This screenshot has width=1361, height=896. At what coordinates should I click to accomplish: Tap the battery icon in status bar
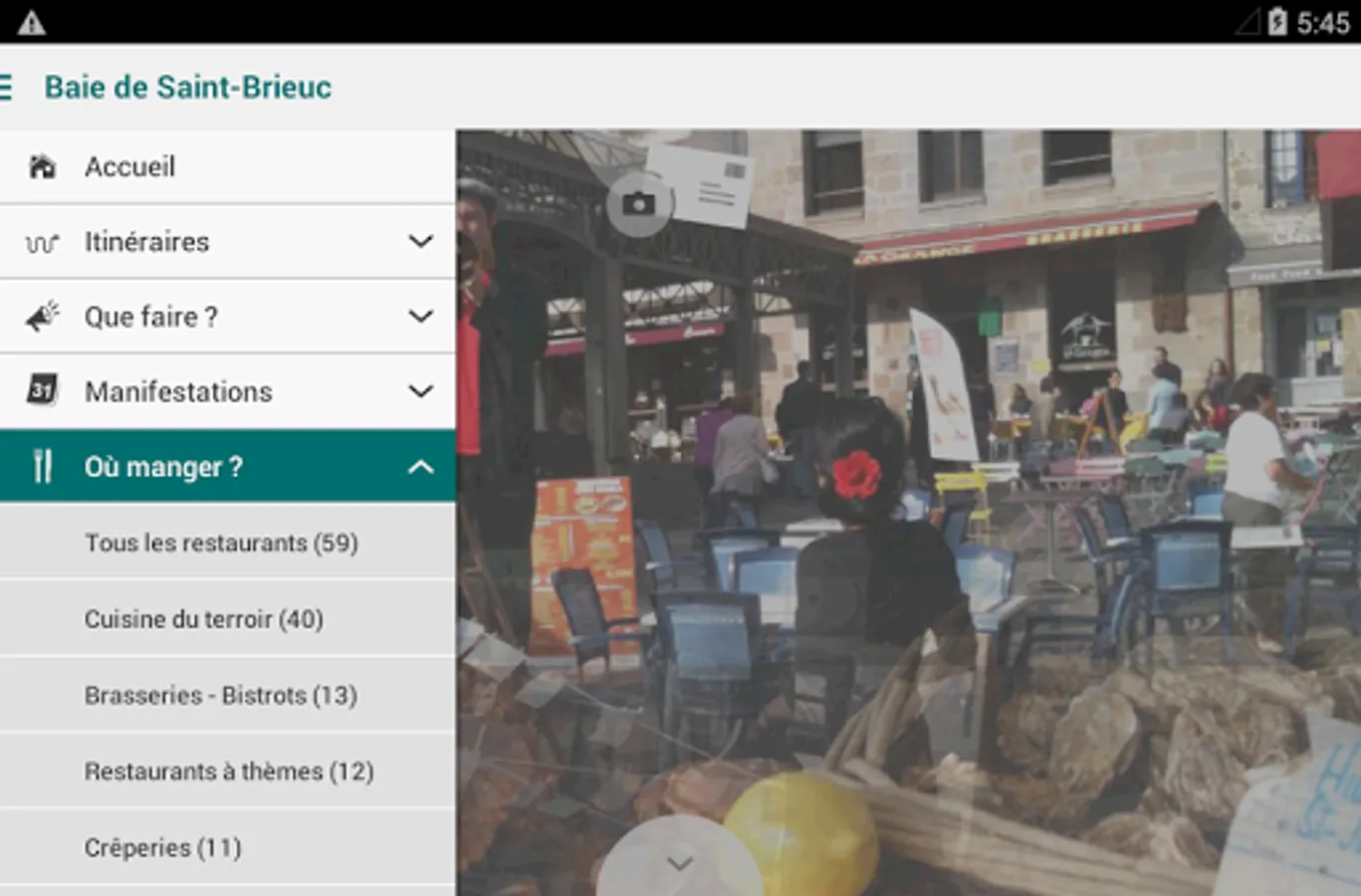[x=1277, y=22]
